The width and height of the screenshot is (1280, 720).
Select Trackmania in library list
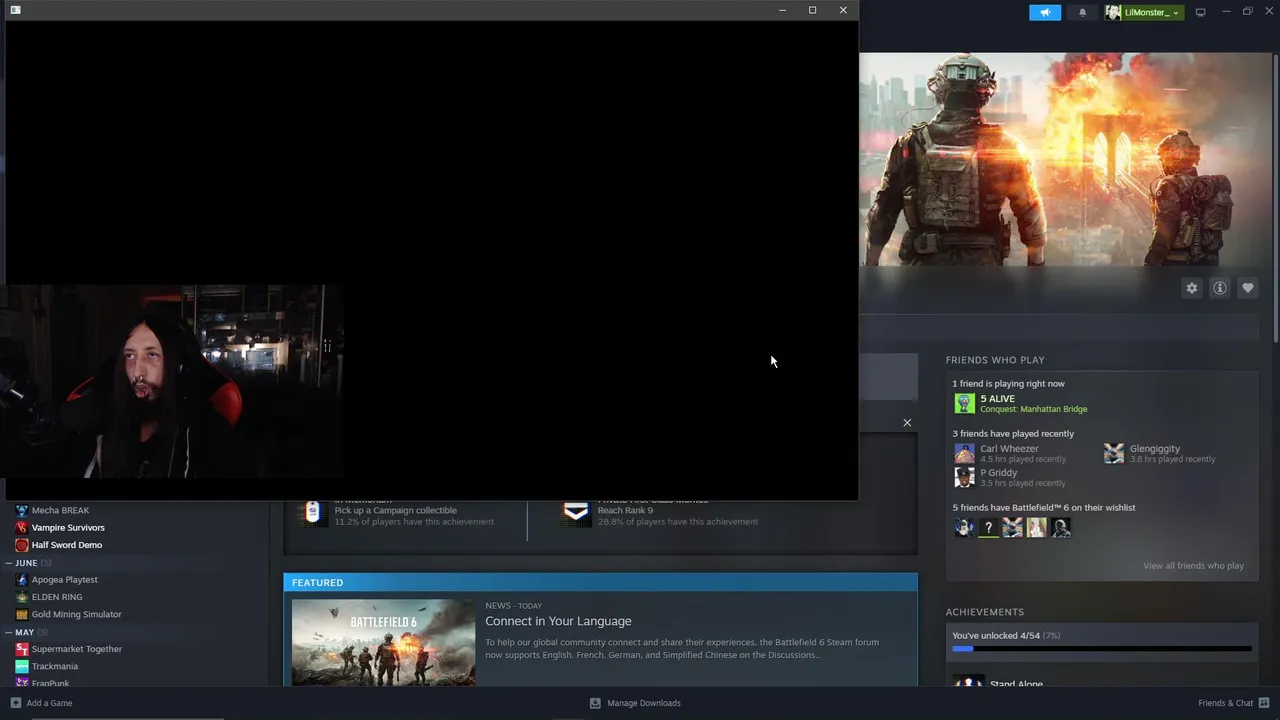click(x=54, y=666)
